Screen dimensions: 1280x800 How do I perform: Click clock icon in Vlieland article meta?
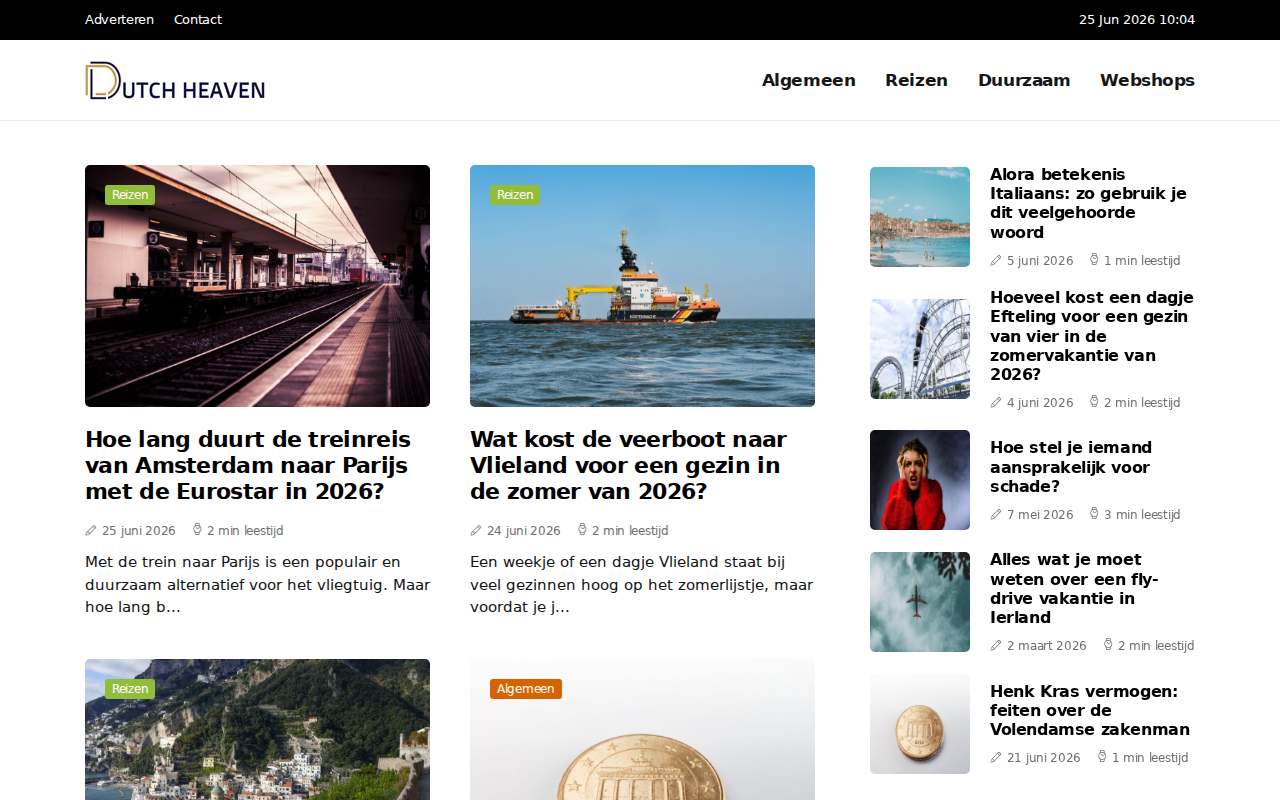coord(582,530)
